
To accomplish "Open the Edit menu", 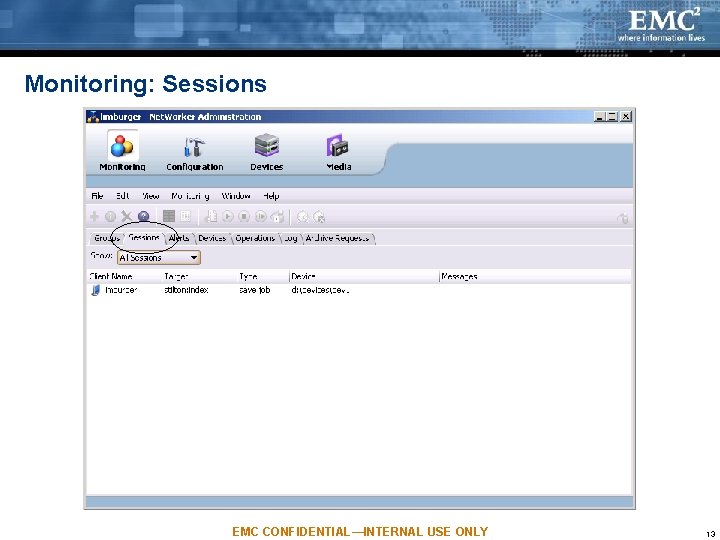I will [123, 196].
